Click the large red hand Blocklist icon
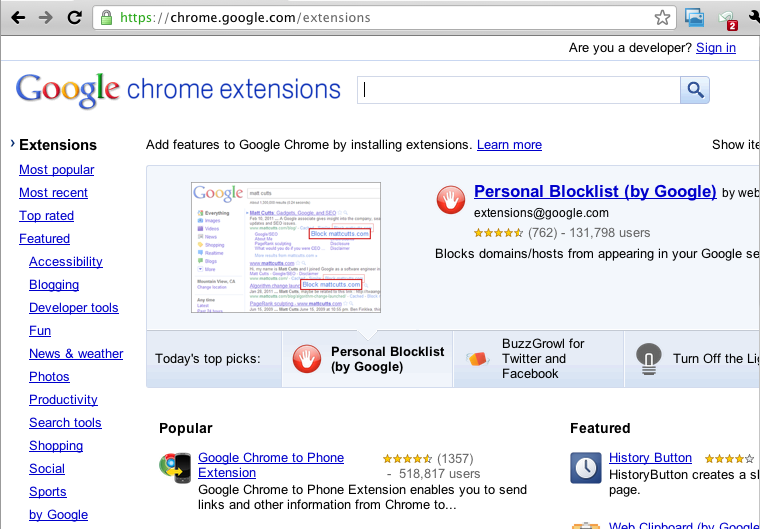The height and width of the screenshot is (529, 760). click(x=451, y=200)
